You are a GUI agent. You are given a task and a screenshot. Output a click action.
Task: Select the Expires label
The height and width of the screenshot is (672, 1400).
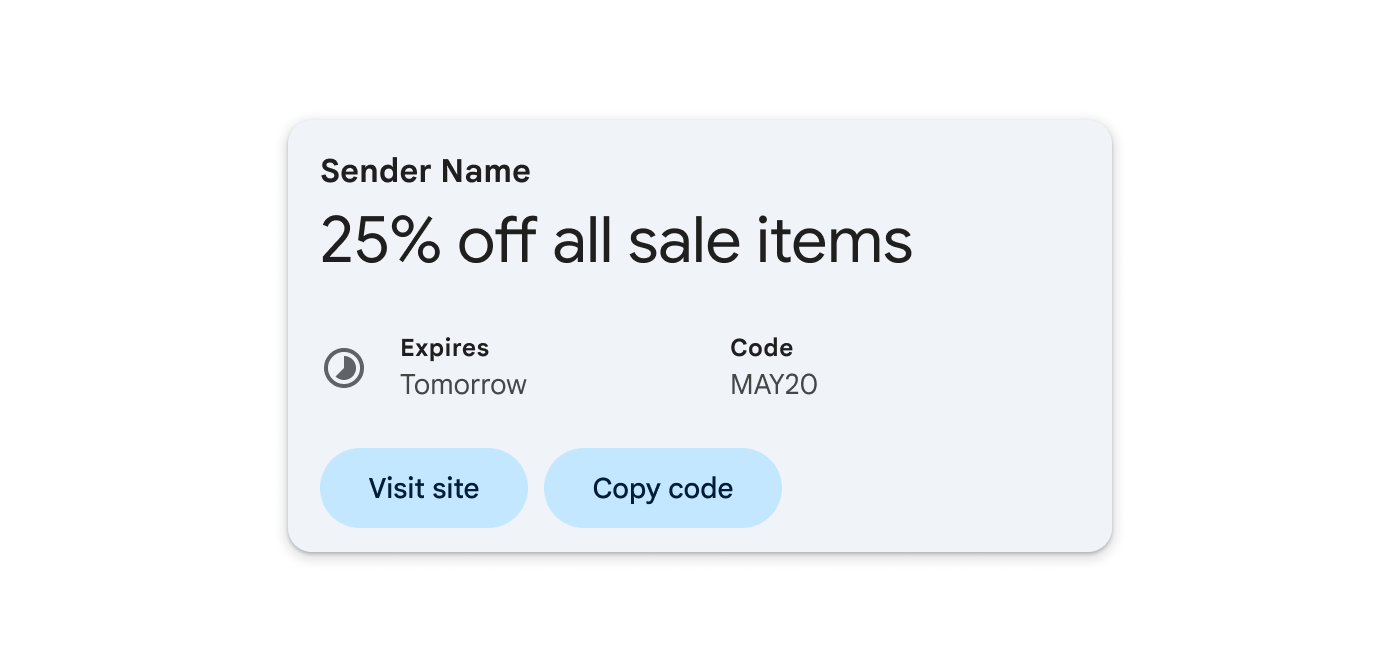pyautogui.click(x=444, y=348)
